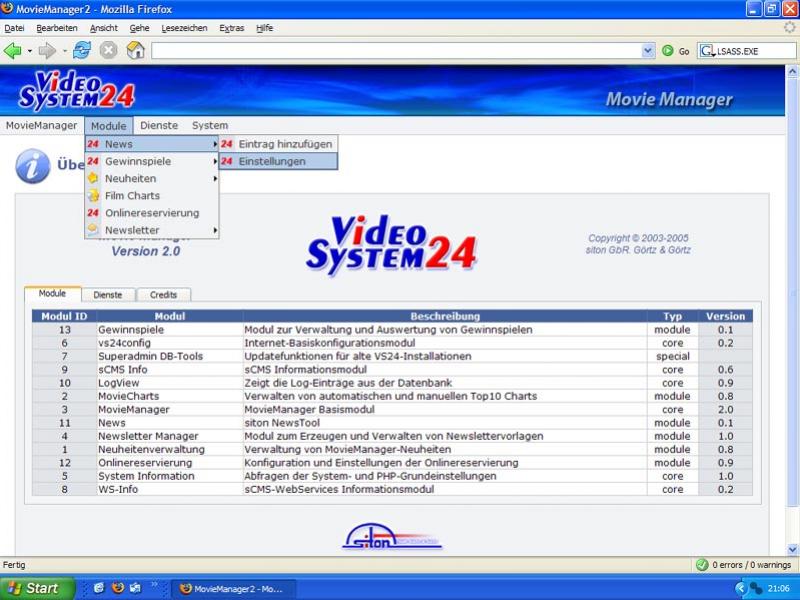This screenshot has height=600, width=800.
Task: Click MovieManager in page navigation
Action: point(41,126)
